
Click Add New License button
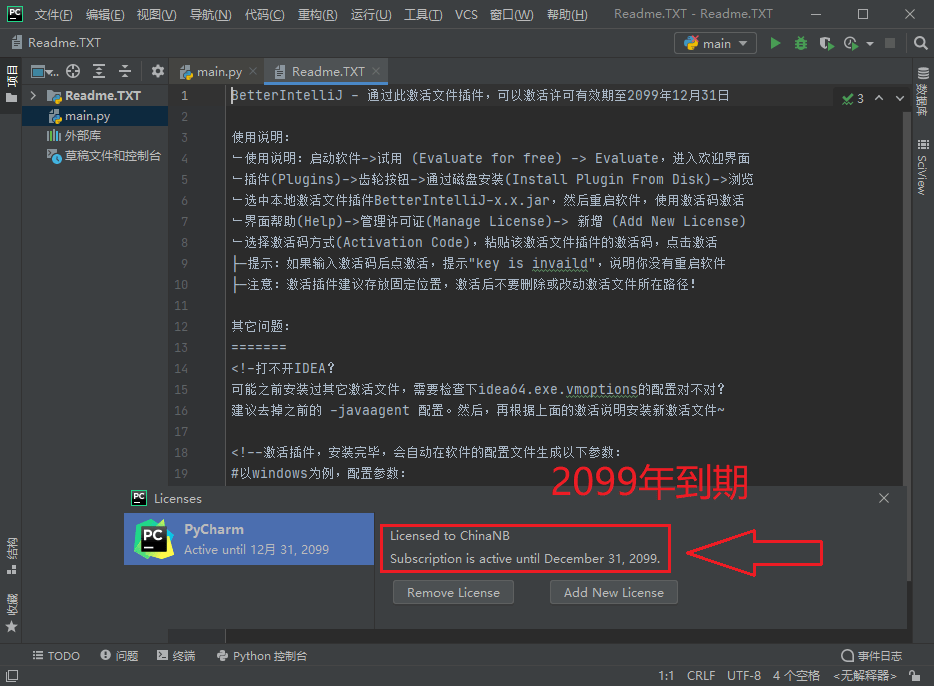tap(614, 593)
